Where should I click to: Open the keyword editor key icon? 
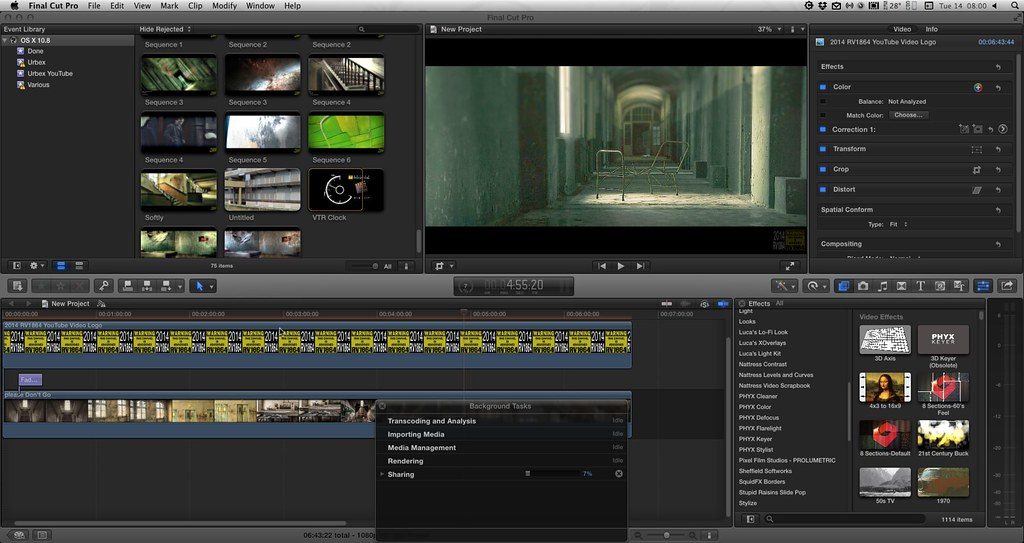103,286
